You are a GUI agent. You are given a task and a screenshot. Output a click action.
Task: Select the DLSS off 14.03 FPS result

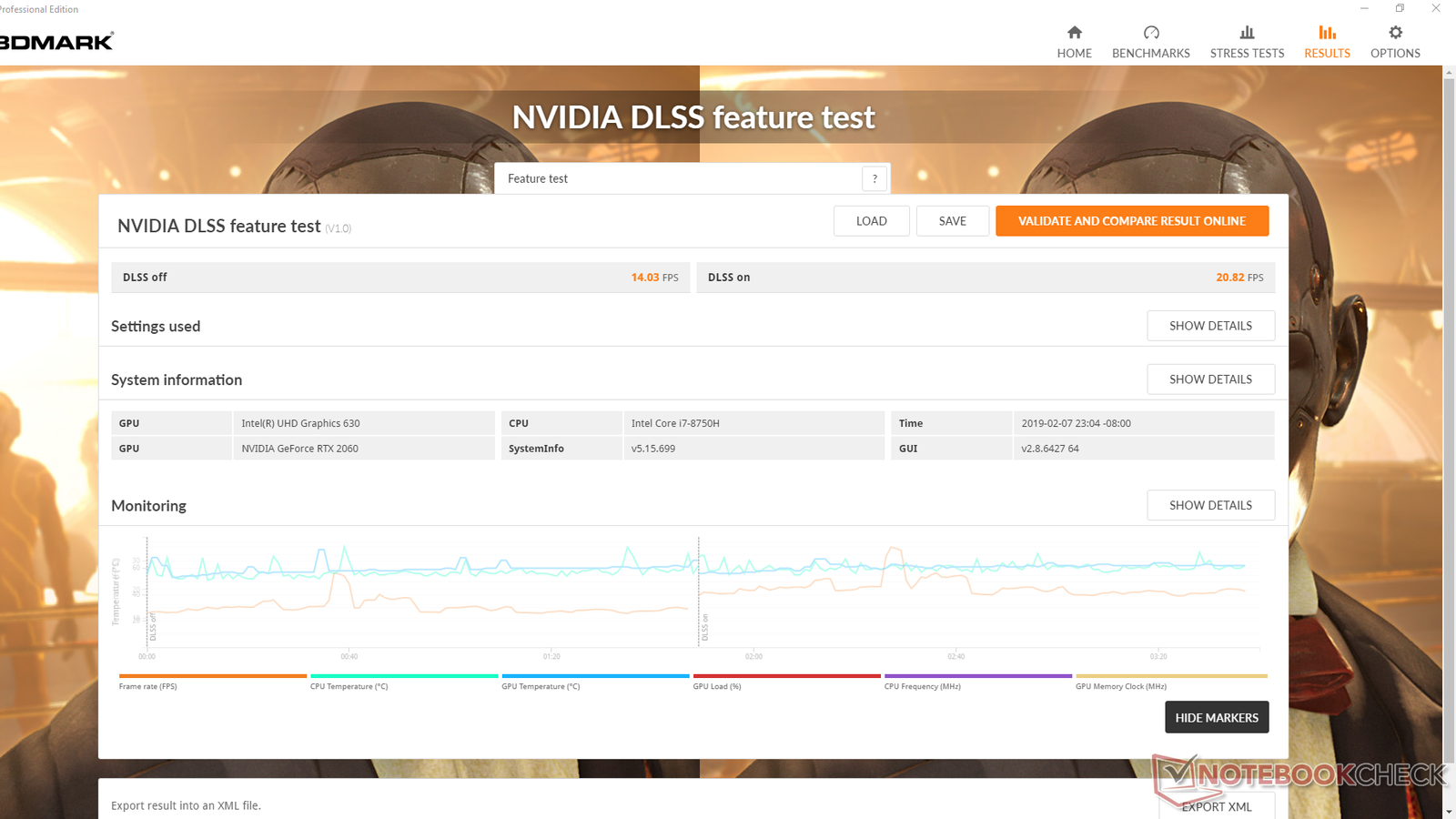click(x=400, y=278)
